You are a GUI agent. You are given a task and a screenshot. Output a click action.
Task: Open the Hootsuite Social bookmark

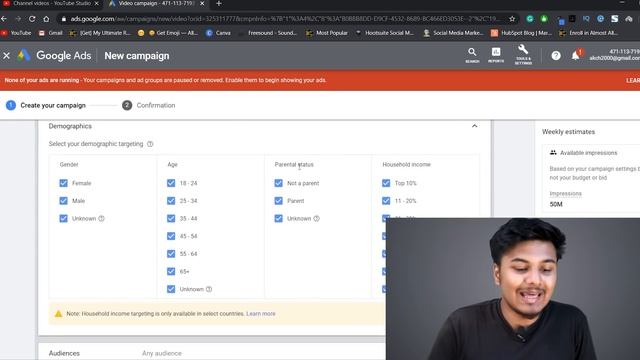pos(385,33)
